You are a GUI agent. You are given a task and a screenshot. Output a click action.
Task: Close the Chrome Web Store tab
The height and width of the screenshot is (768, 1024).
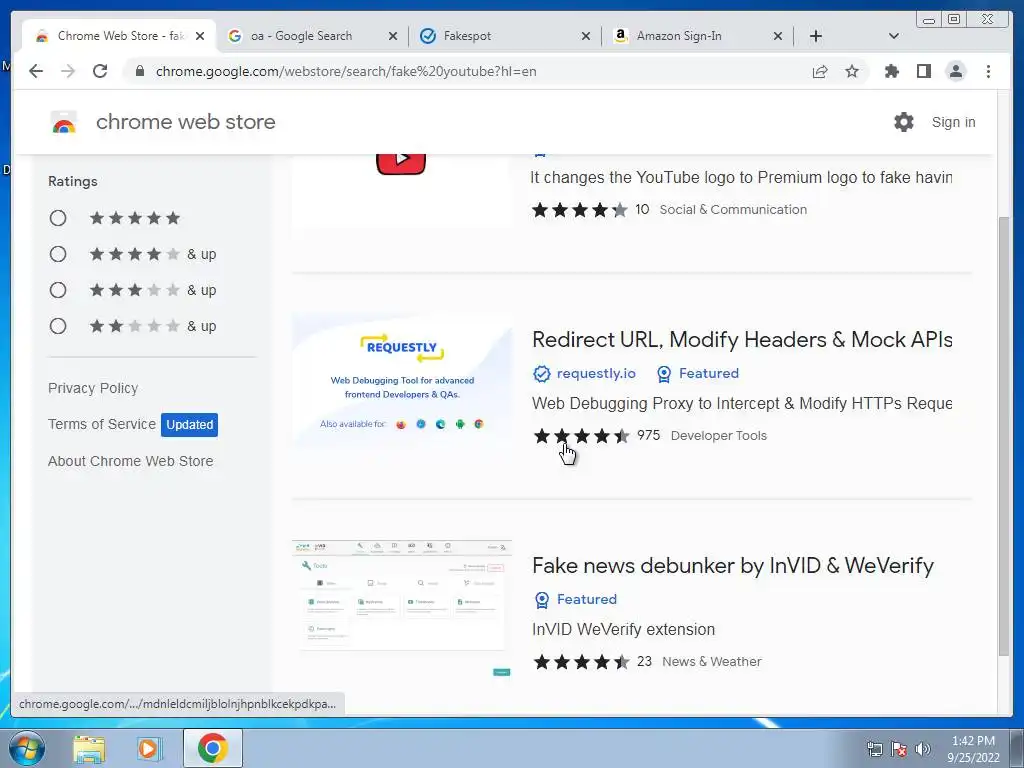pyautogui.click(x=200, y=36)
